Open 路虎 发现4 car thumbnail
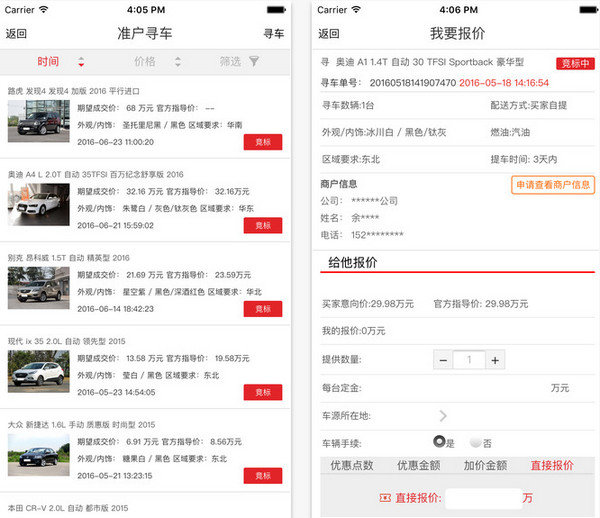 (39, 121)
